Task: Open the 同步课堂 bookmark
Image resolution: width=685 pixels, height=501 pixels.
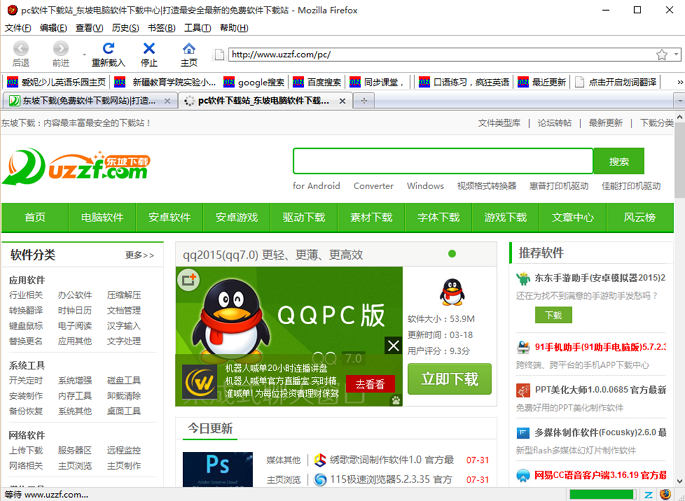Action: 376,82
